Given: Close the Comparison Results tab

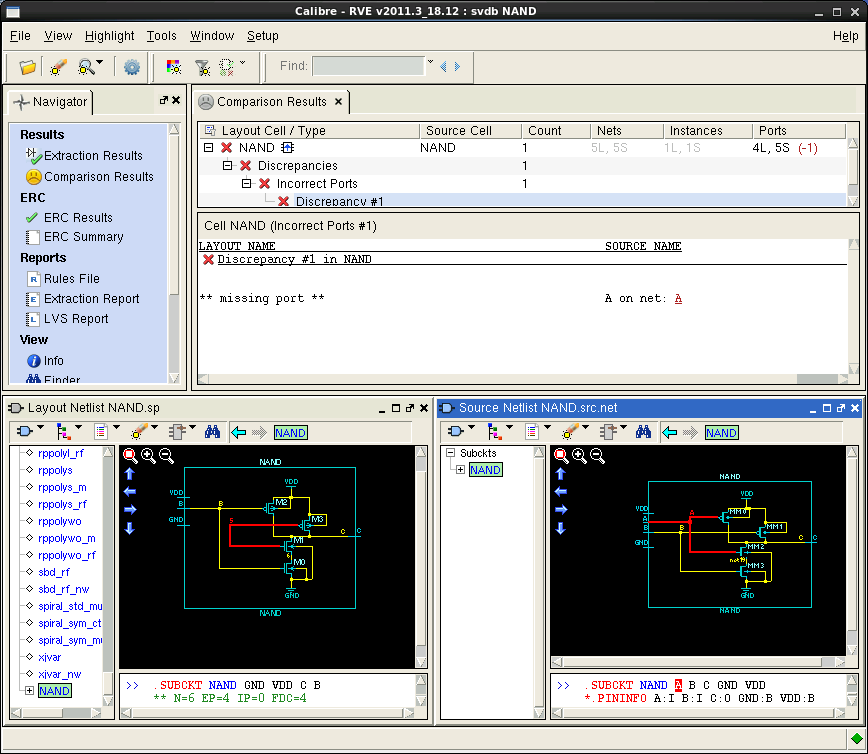Looking at the screenshot, I should coord(338,102).
